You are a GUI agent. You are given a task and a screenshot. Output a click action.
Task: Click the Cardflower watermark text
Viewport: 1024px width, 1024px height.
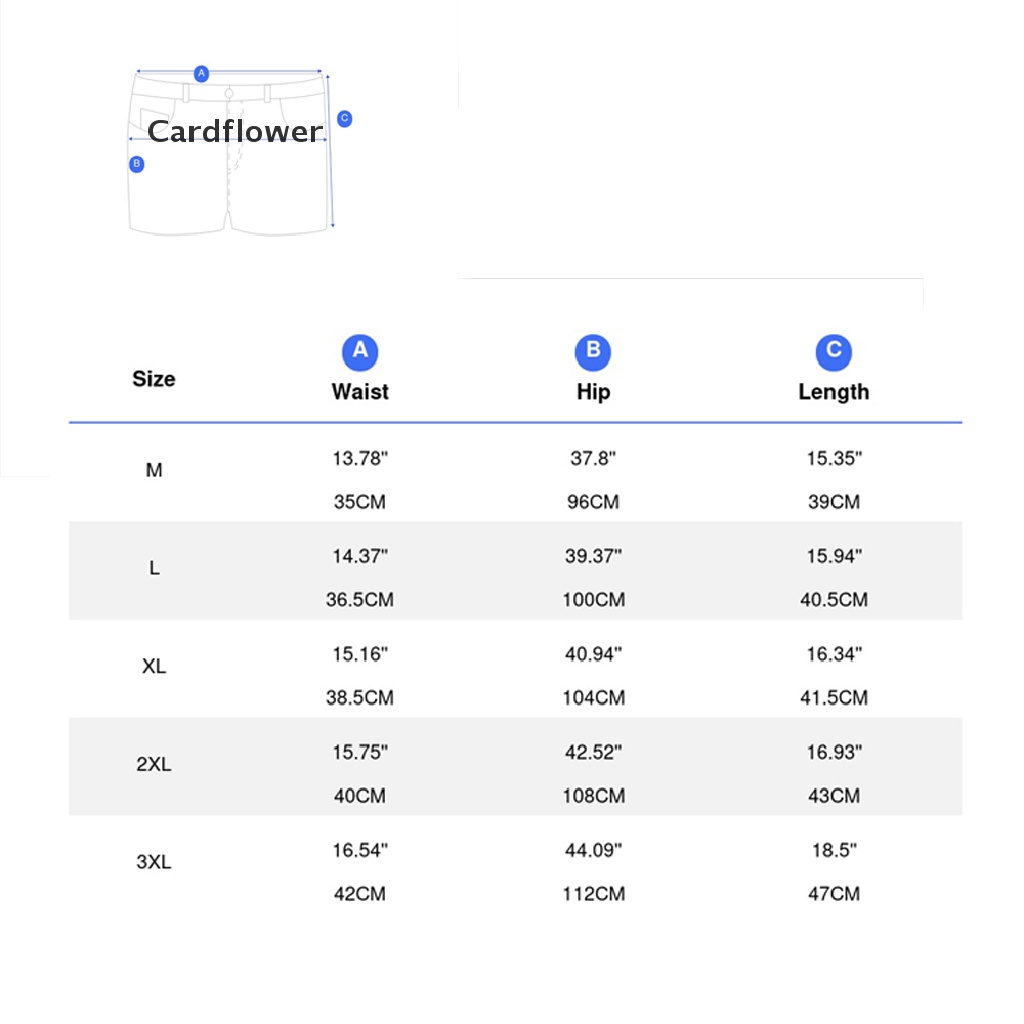235,131
